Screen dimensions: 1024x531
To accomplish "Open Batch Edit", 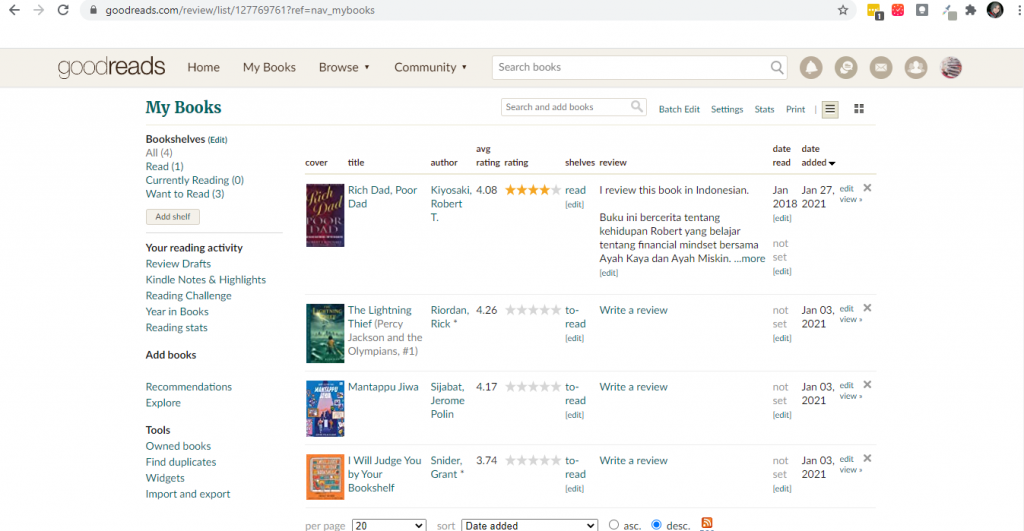I will (679, 109).
